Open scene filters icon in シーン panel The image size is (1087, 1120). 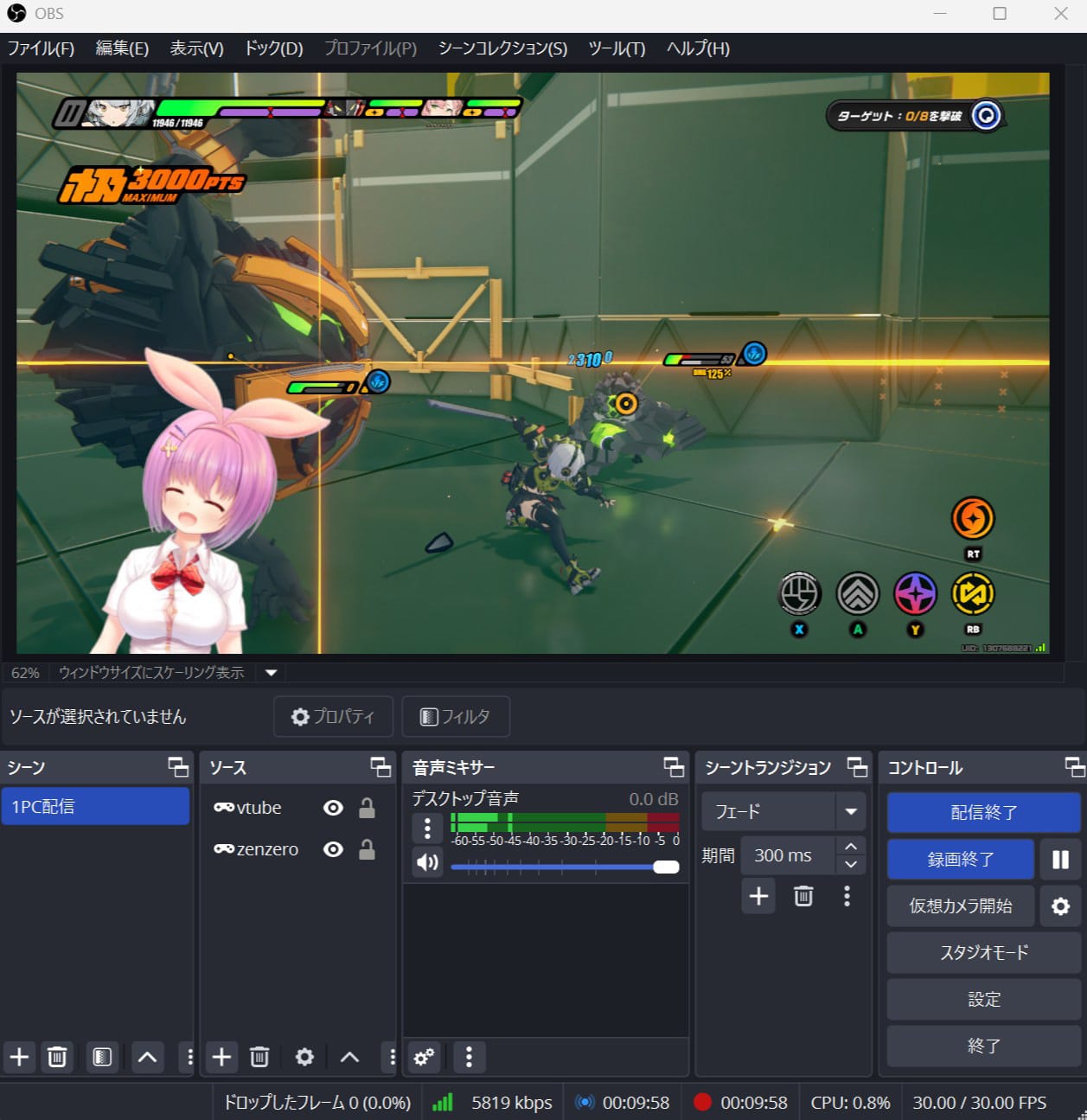(102, 1057)
